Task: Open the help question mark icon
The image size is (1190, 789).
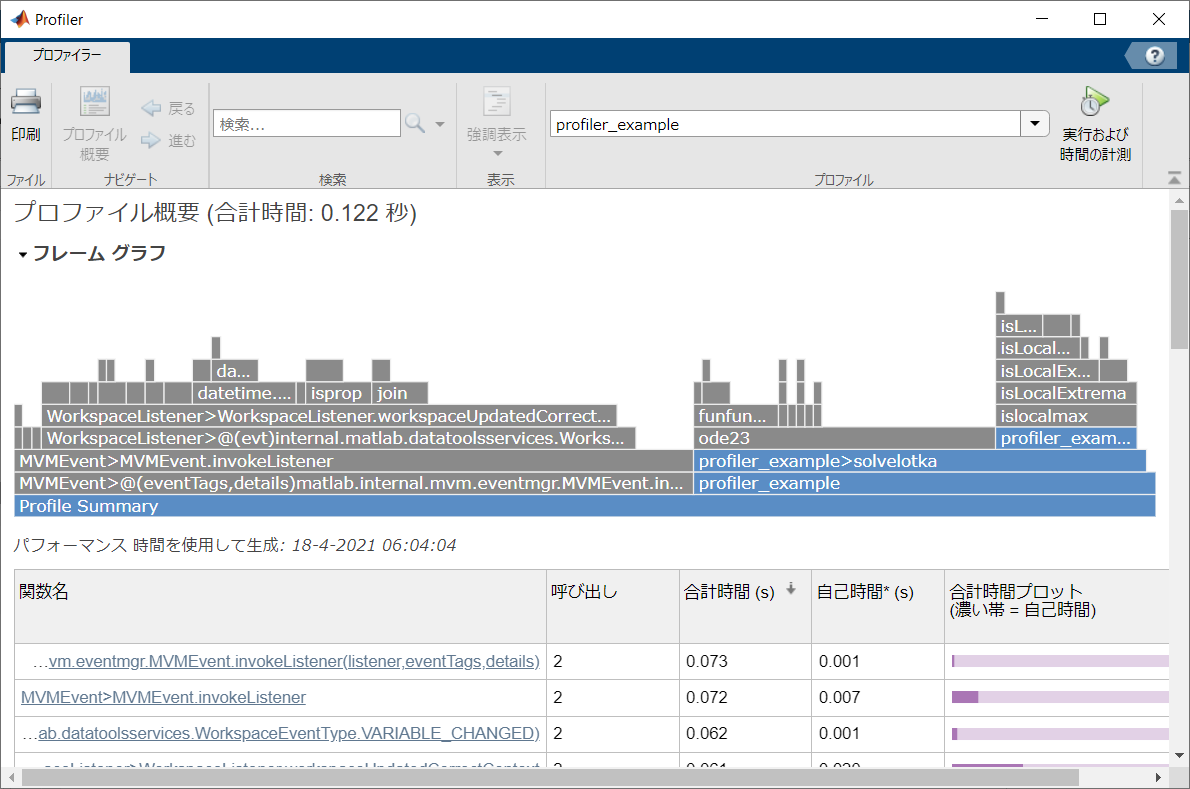Action: coord(1154,56)
